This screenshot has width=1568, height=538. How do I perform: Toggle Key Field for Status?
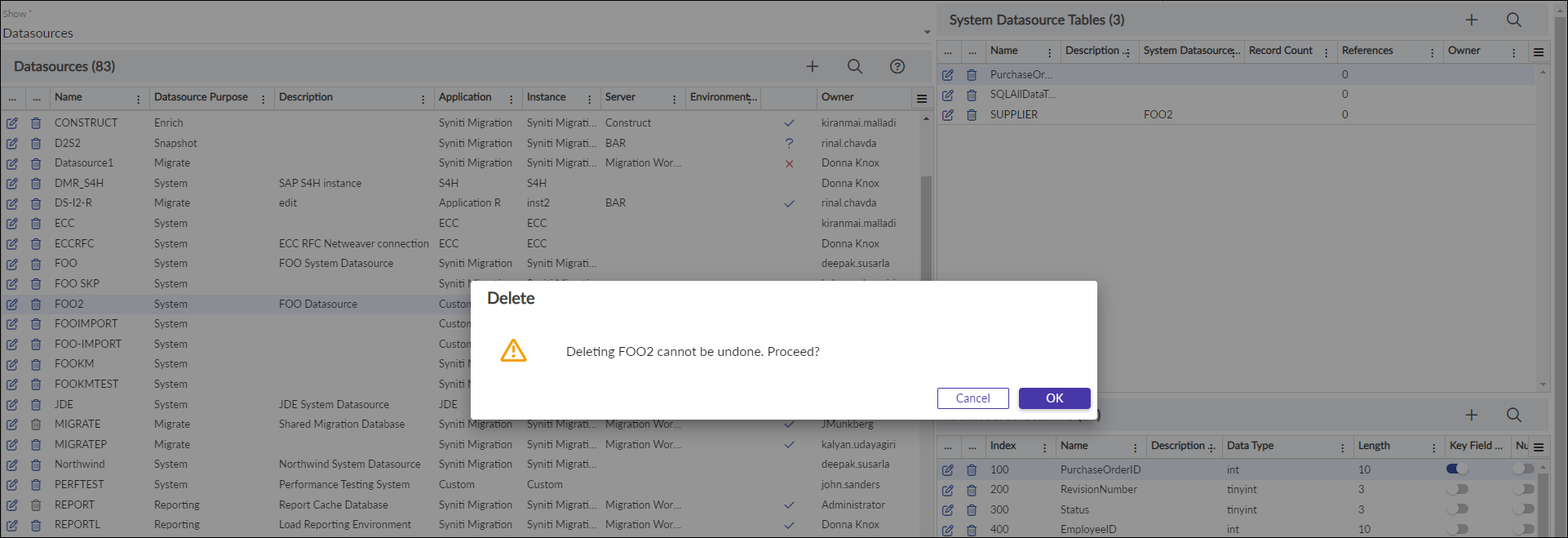pos(1457,509)
